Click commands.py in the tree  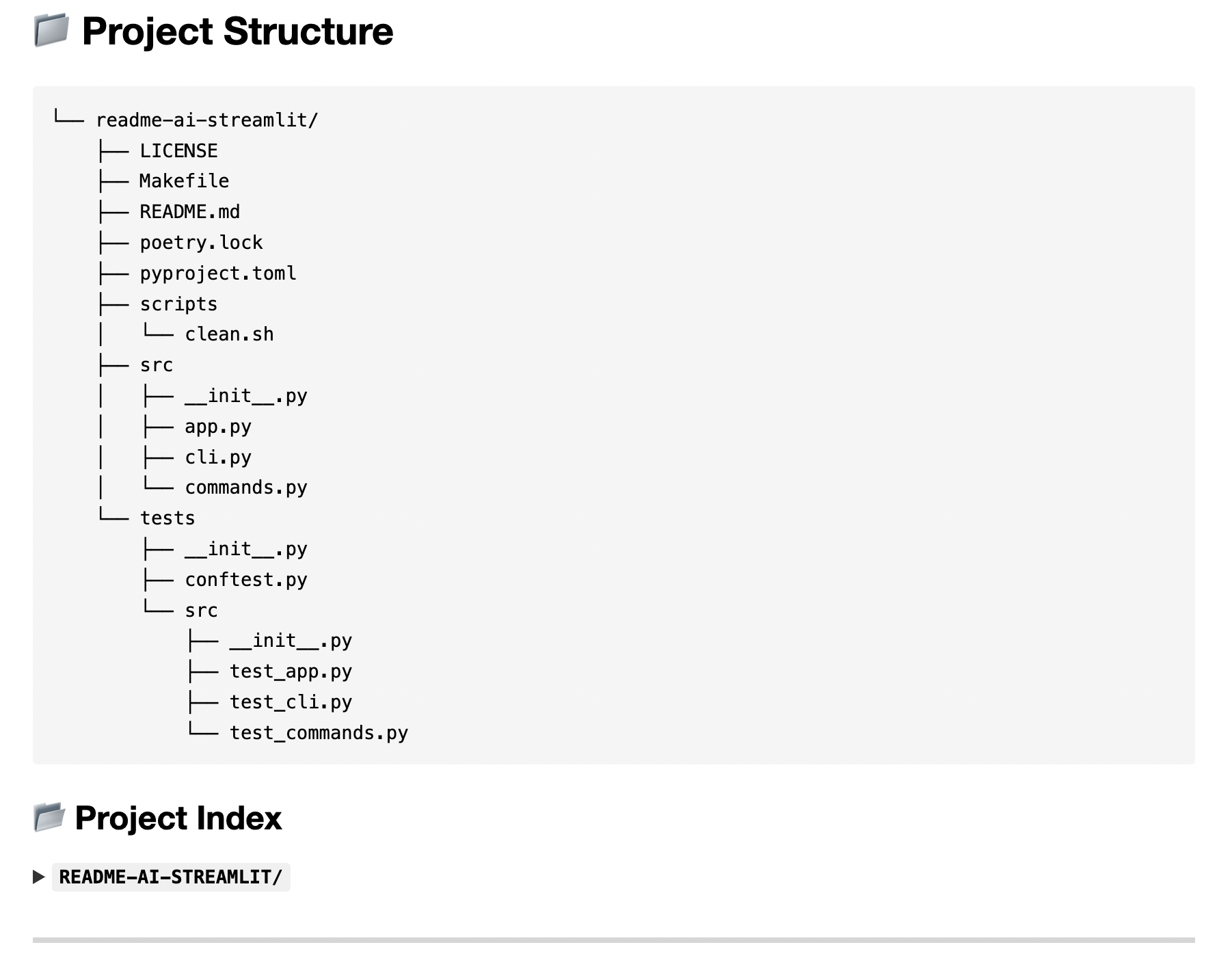pos(246,488)
